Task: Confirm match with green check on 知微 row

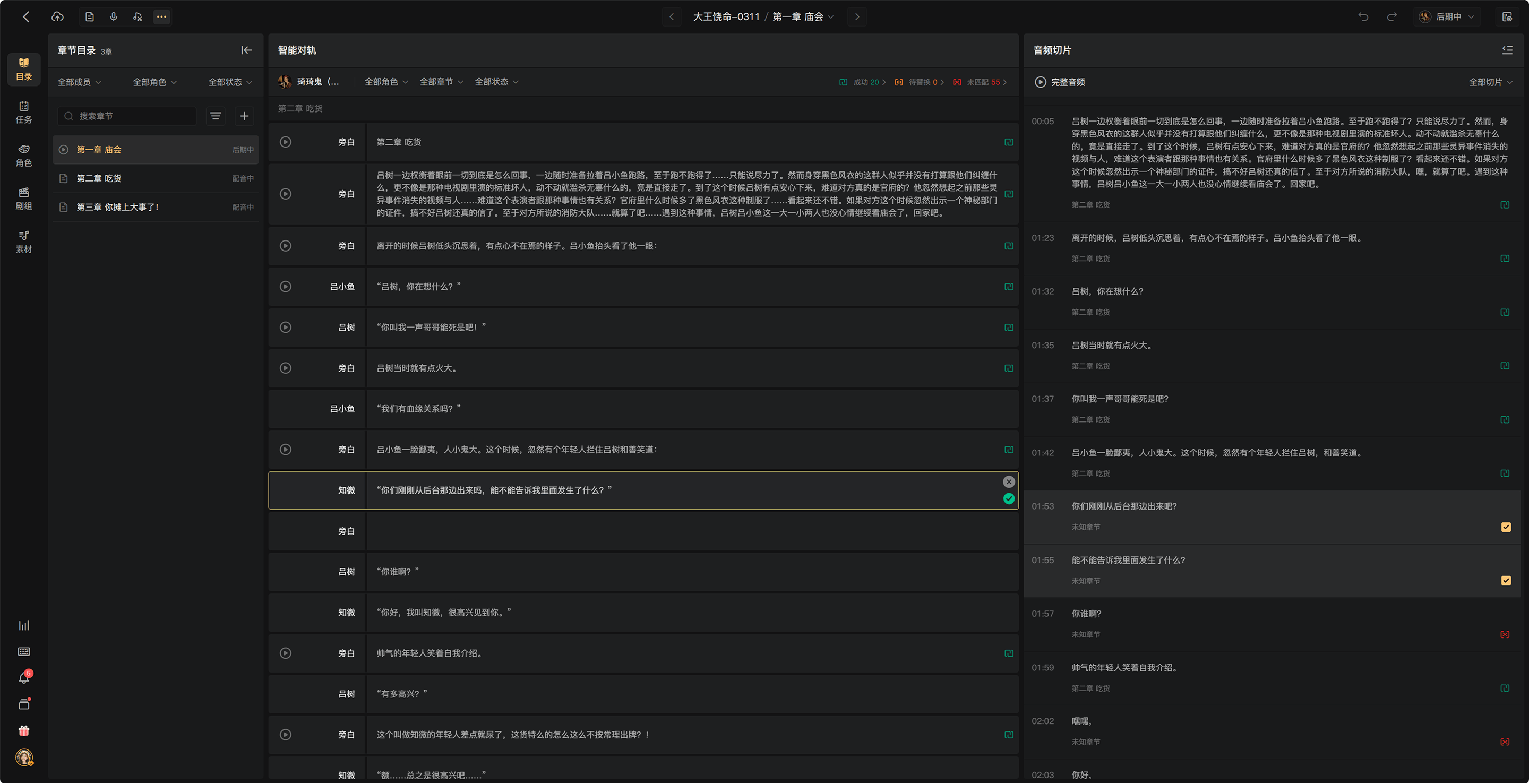Action: (x=1009, y=498)
